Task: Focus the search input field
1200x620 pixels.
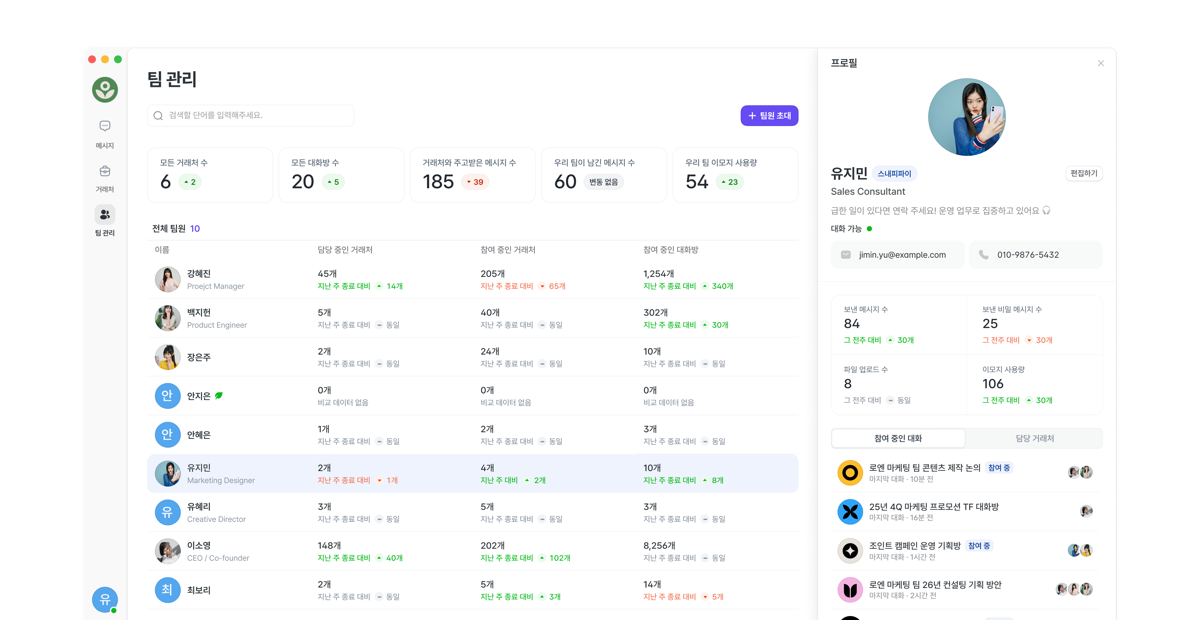Action: pos(251,116)
